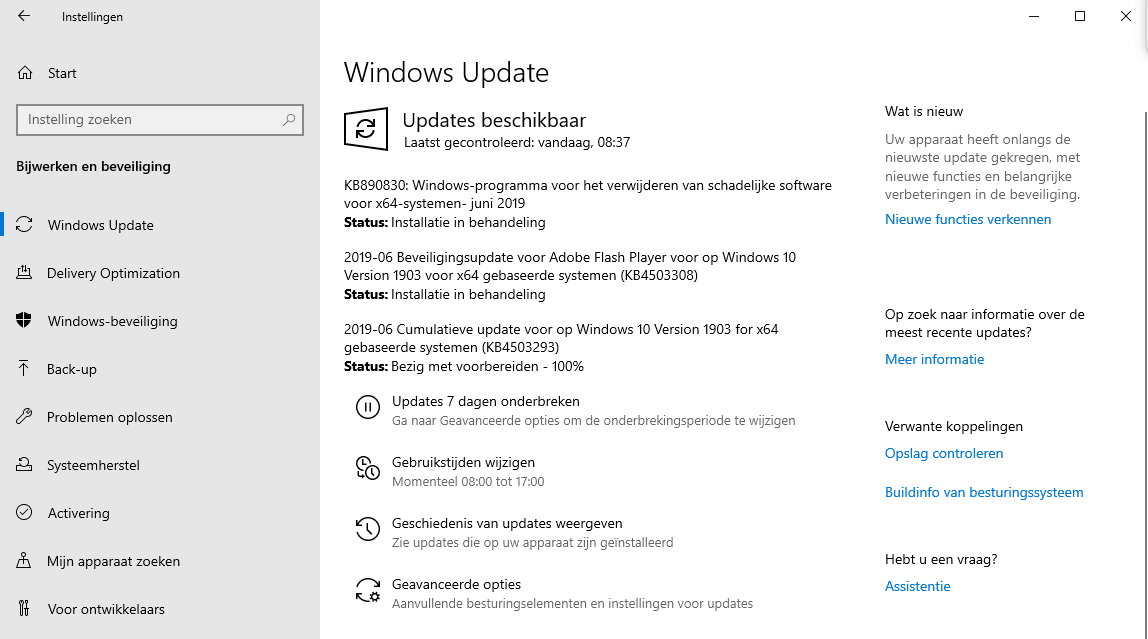The height and width of the screenshot is (639, 1148).
Task: Click the Delivery Optimization icon
Action: click(24, 273)
